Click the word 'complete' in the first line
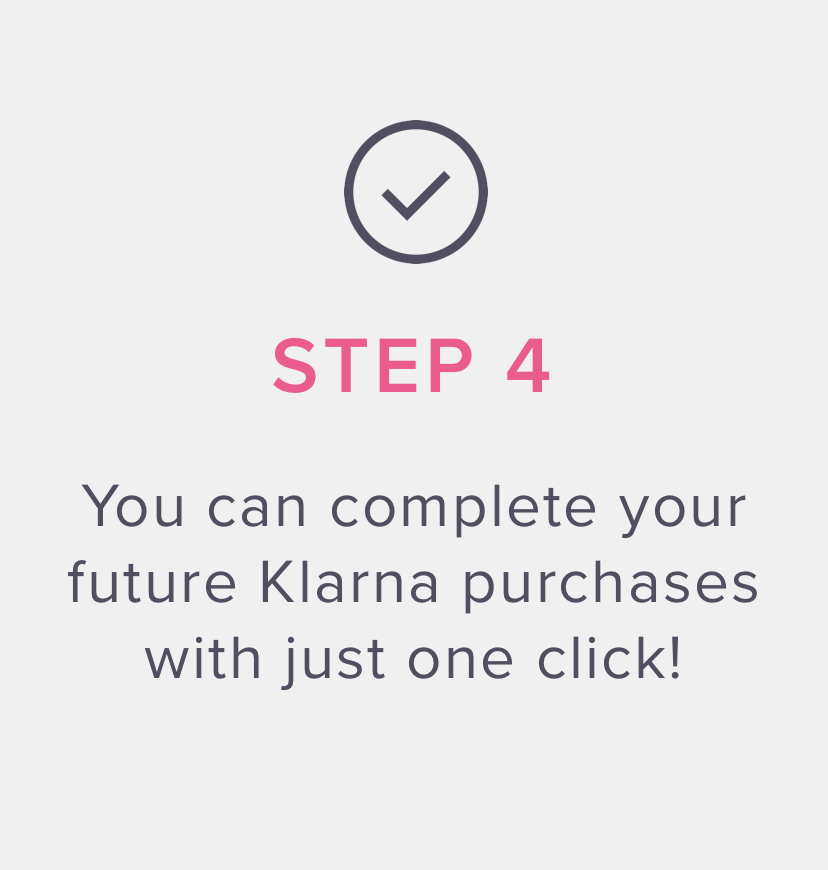828x870 pixels. (x=463, y=507)
